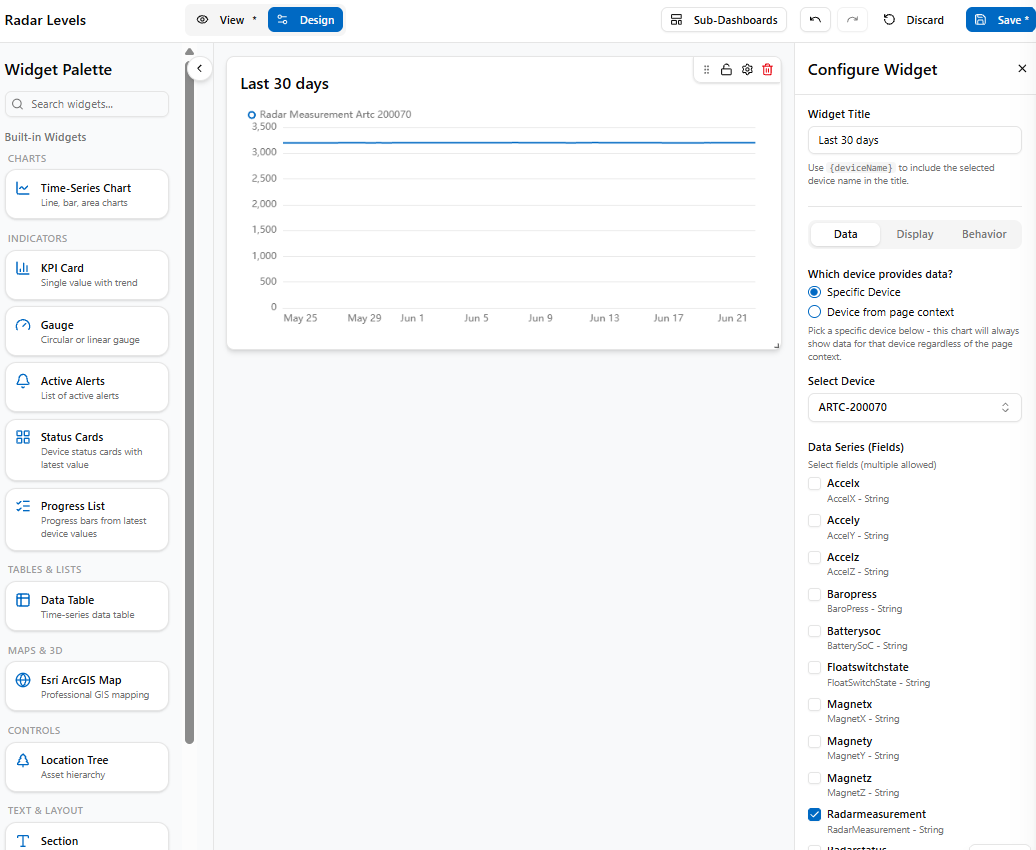Select Device from page context radio
1036x850 pixels.
click(815, 311)
